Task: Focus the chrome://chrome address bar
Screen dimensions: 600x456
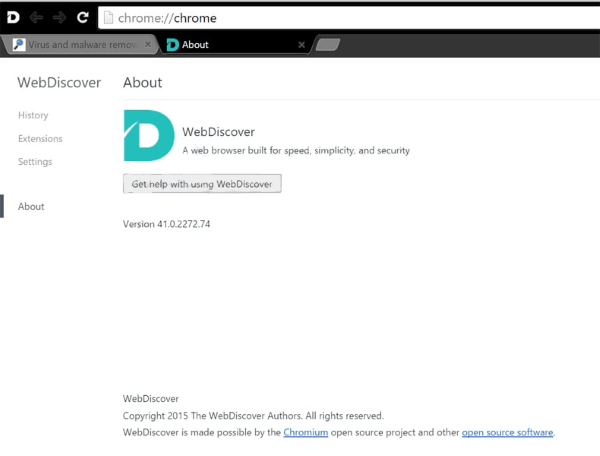Action: [x=349, y=18]
